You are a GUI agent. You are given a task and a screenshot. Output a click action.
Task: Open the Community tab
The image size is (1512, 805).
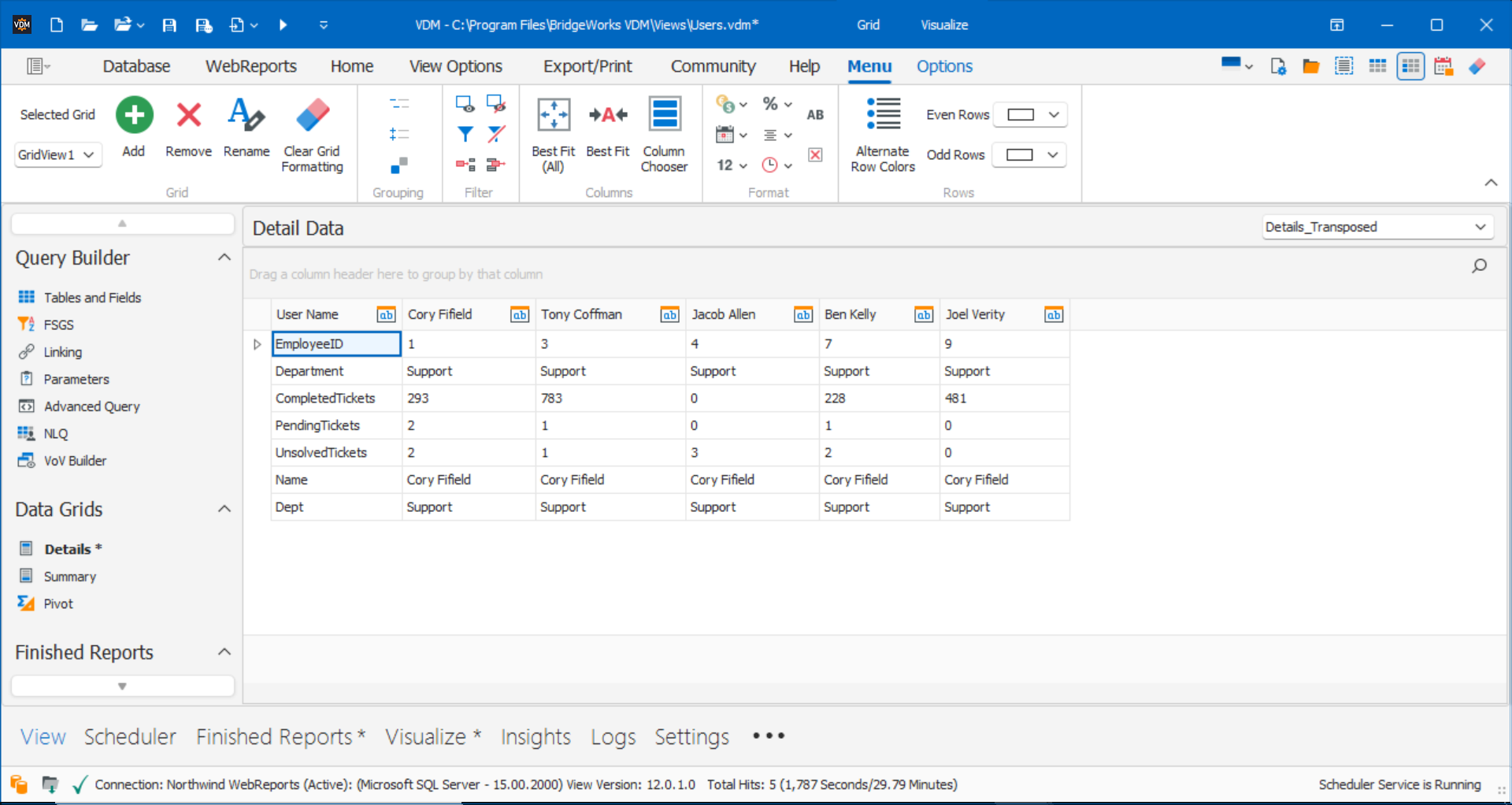point(713,66)
